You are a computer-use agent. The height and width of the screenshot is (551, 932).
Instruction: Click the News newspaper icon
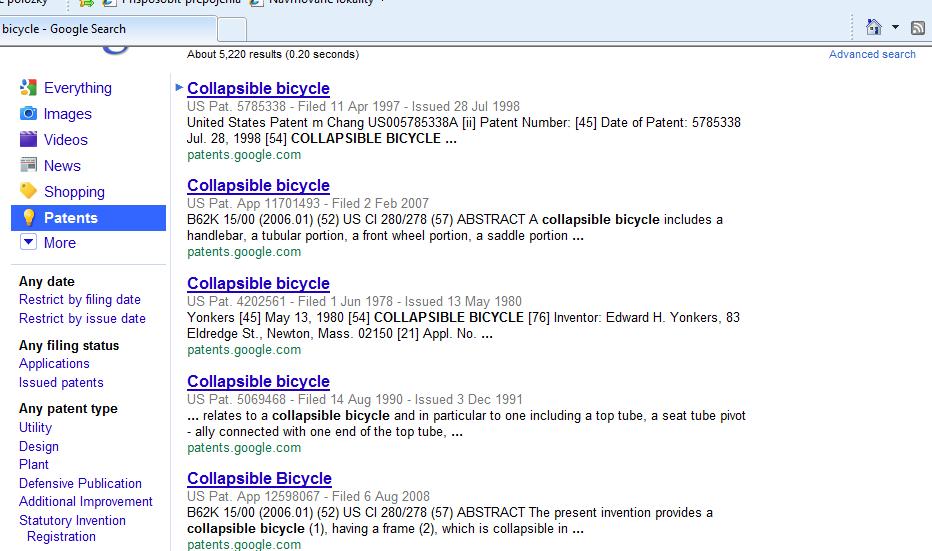(28, 165)
